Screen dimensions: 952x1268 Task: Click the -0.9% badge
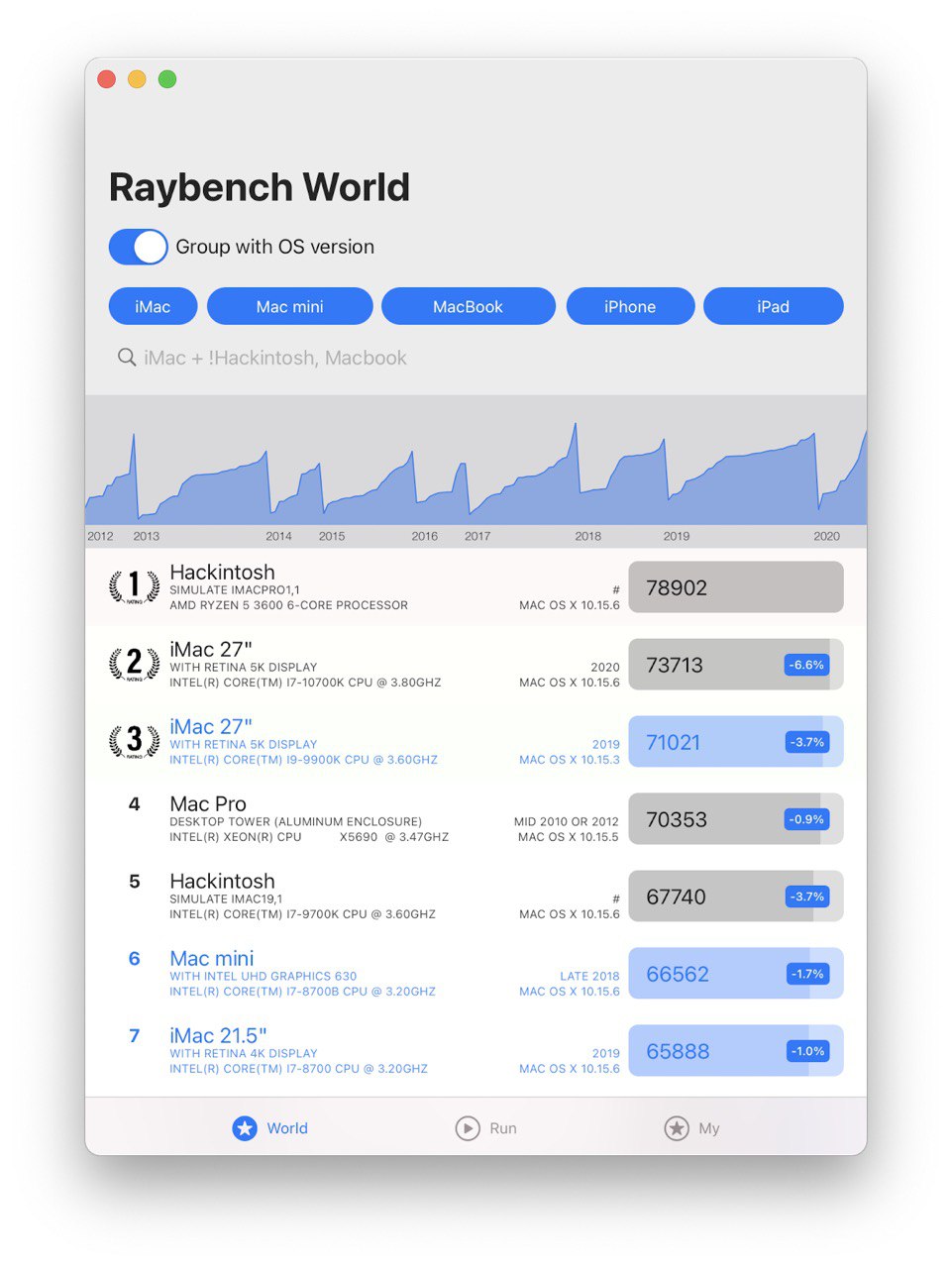tap(806, 819)
